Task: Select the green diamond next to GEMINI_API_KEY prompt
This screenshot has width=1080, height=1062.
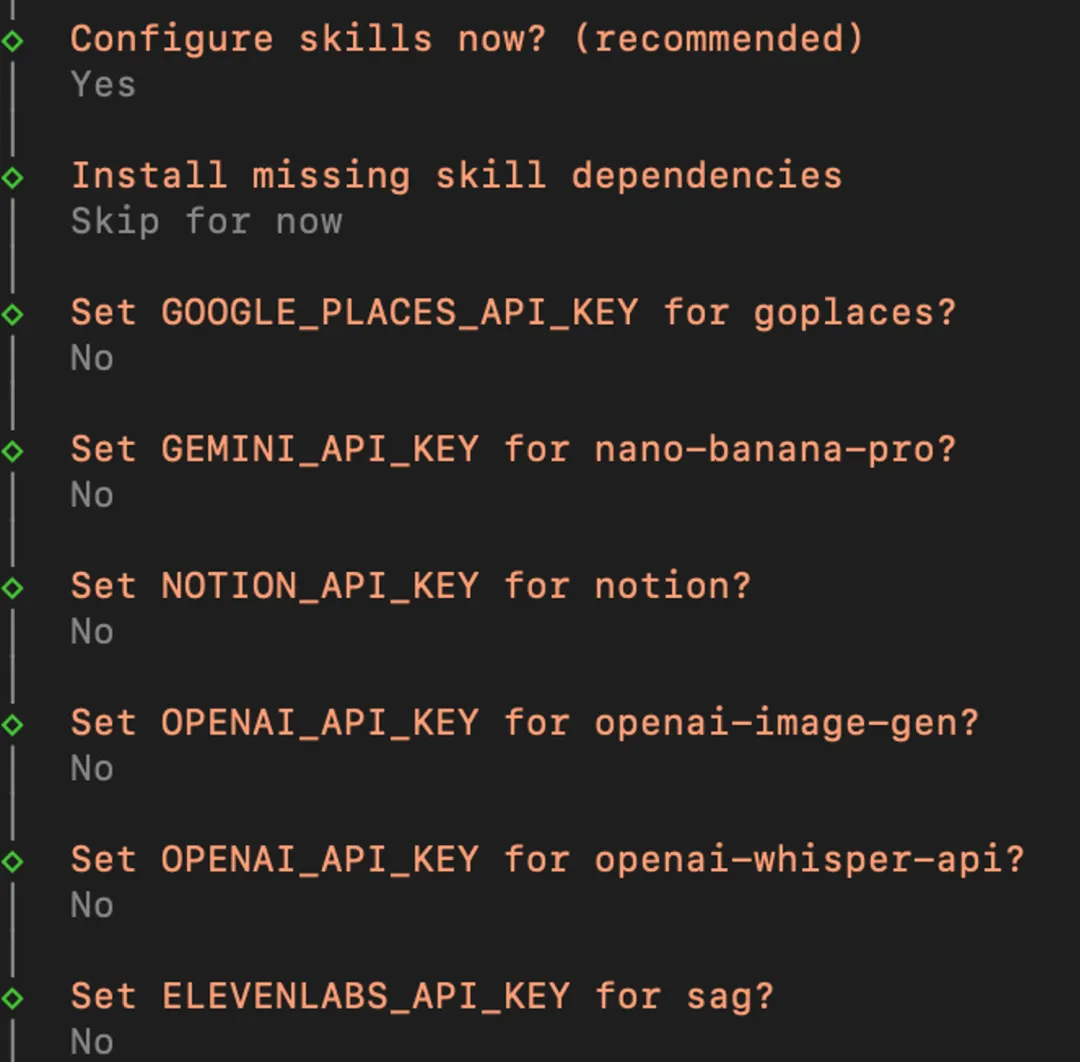Action: tap(13, 451)
